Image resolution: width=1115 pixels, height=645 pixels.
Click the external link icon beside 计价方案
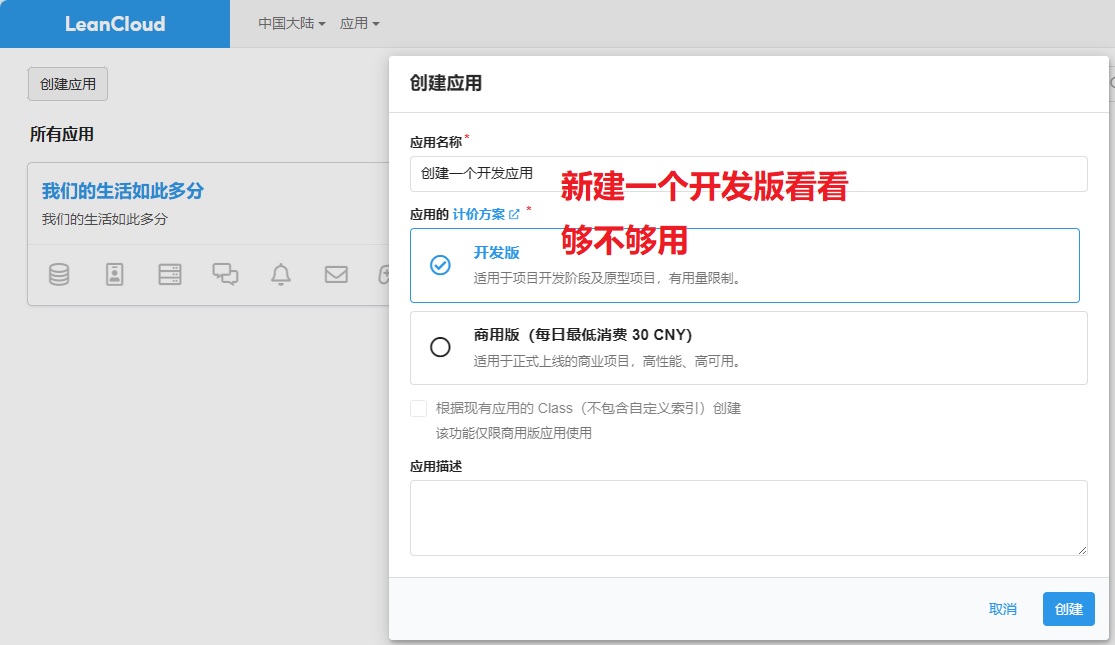pyautogui.click(x=515, y=214)
